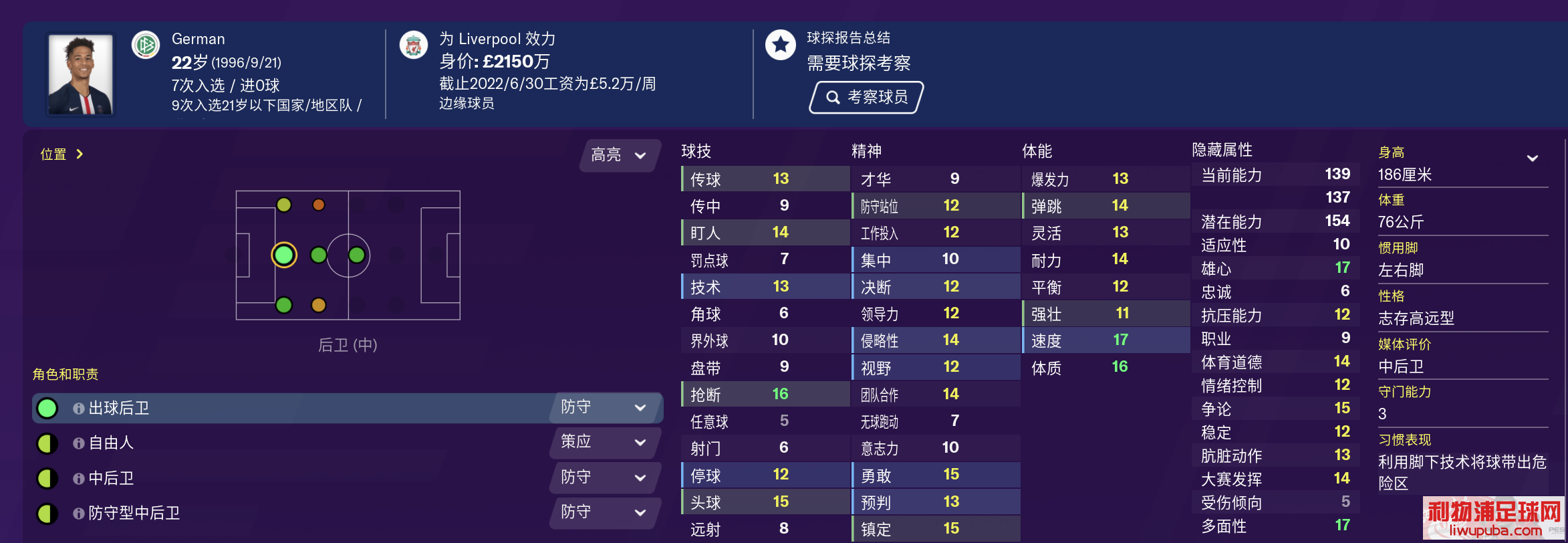Click the 考察球员 scout player button
This screenshot has height=543, width=1568.
[866, 98]
